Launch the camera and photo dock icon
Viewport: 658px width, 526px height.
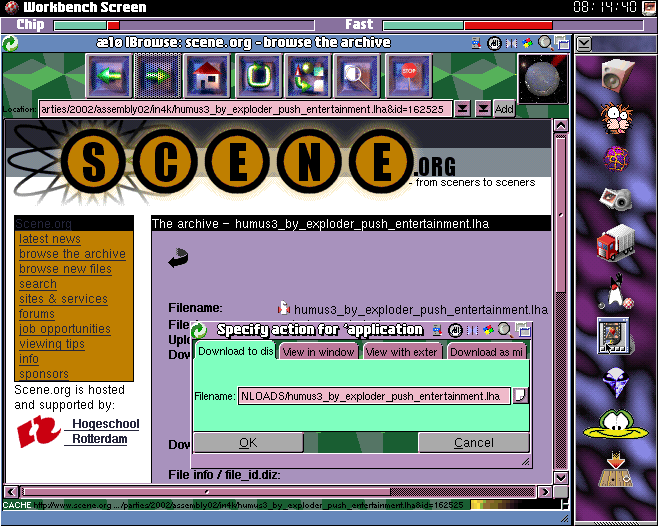coord(616,199)
